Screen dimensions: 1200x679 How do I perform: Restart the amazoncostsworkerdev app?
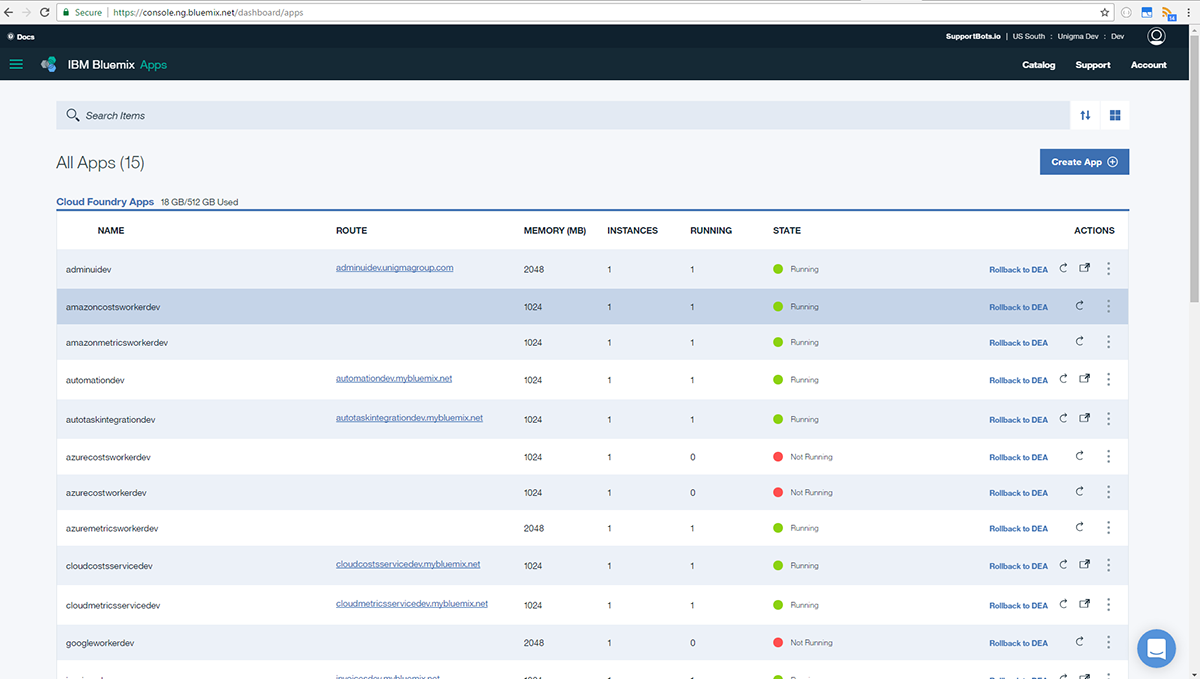1079,306
